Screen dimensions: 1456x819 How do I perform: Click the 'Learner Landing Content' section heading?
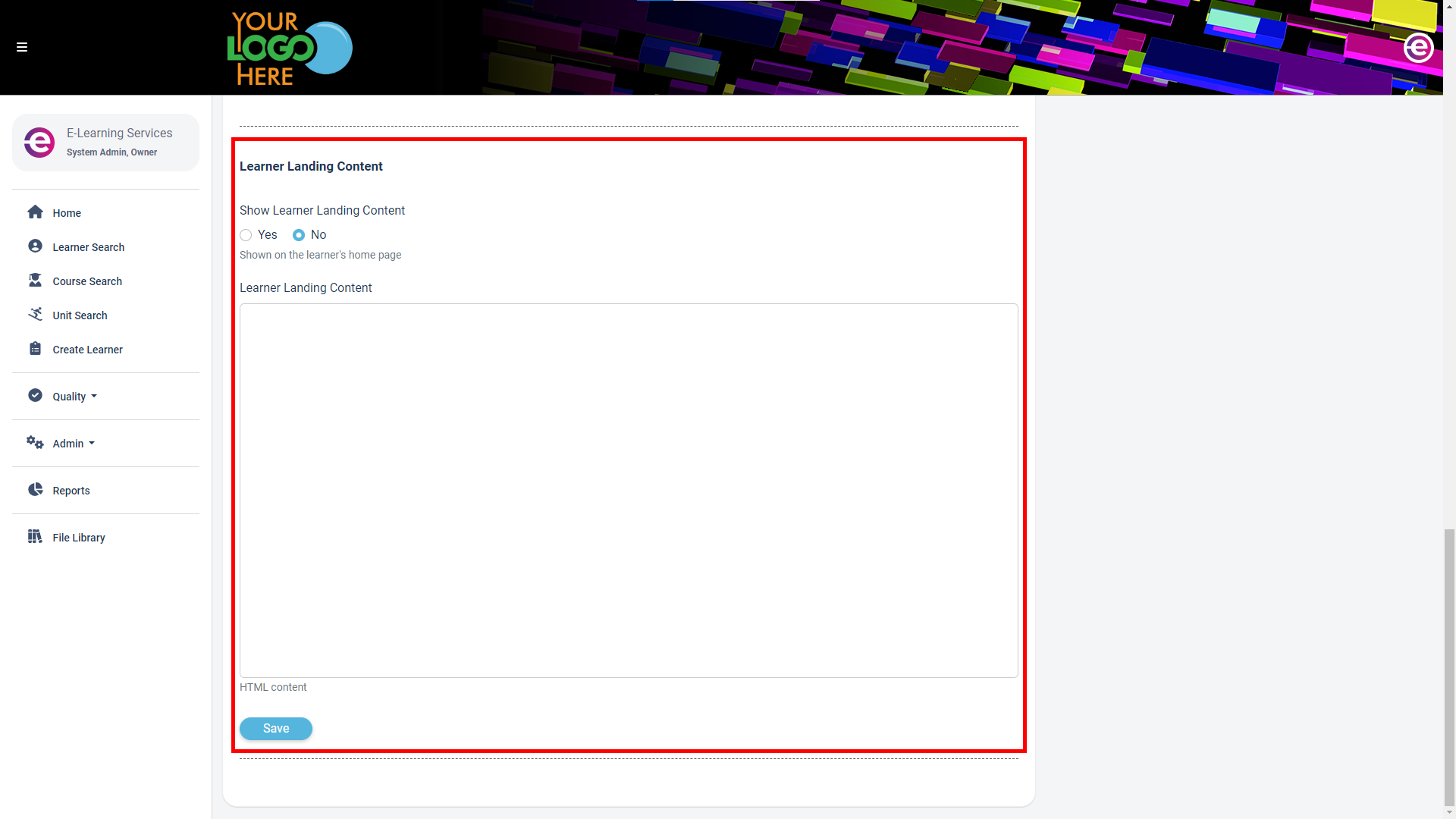(311, 167)
